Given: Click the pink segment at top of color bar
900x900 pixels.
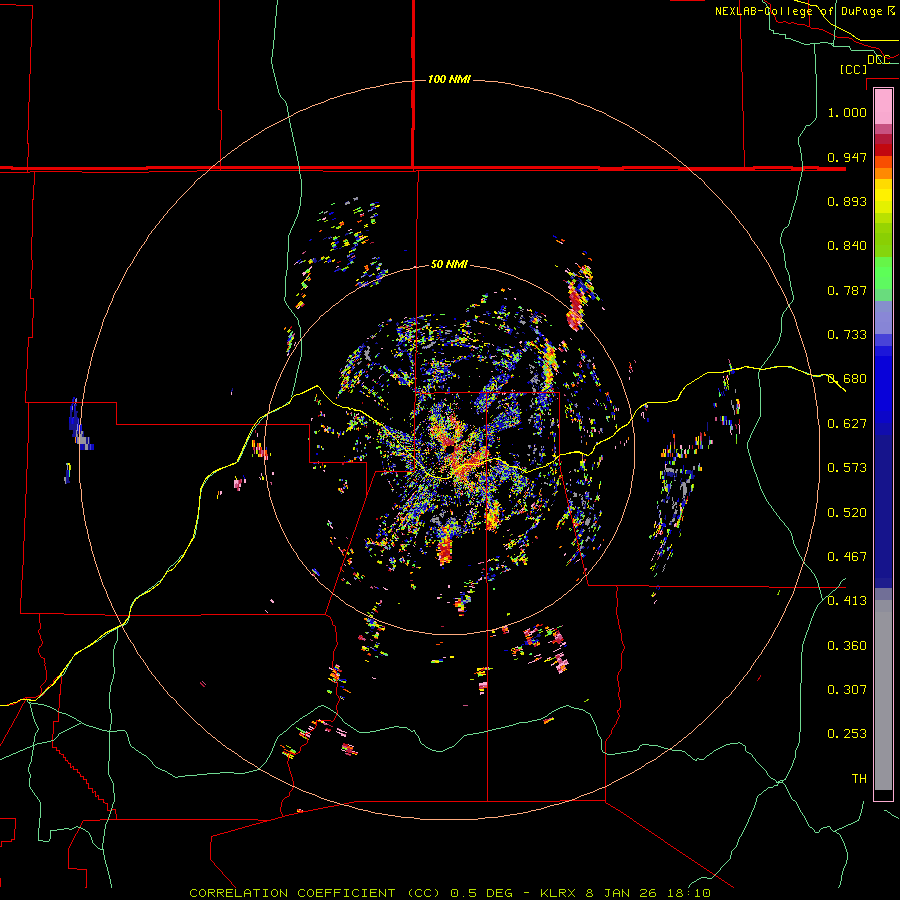Looking at the screenshot, I should [883, 107].
